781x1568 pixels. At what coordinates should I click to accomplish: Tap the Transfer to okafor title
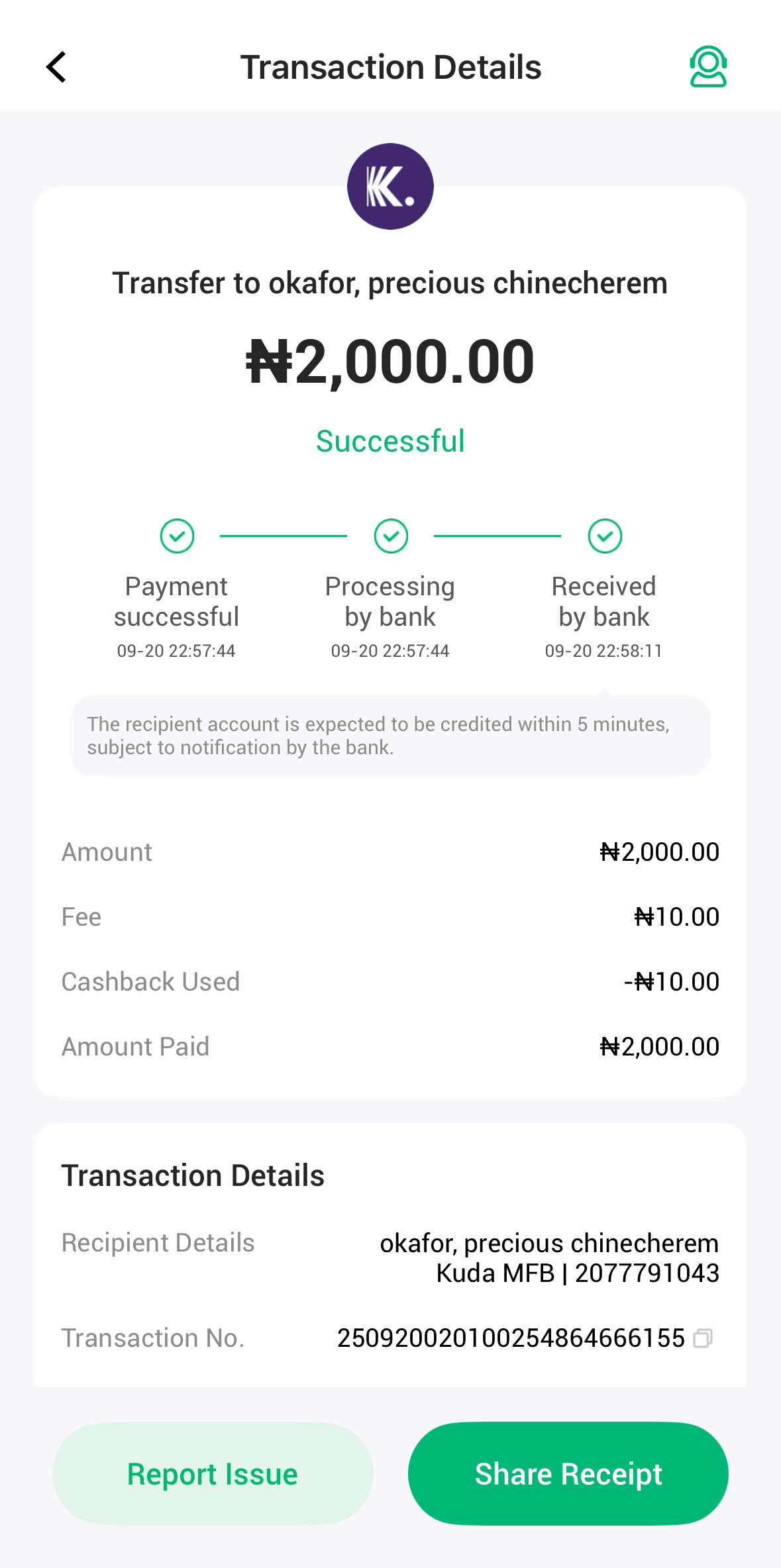click(x=390, y=283)
